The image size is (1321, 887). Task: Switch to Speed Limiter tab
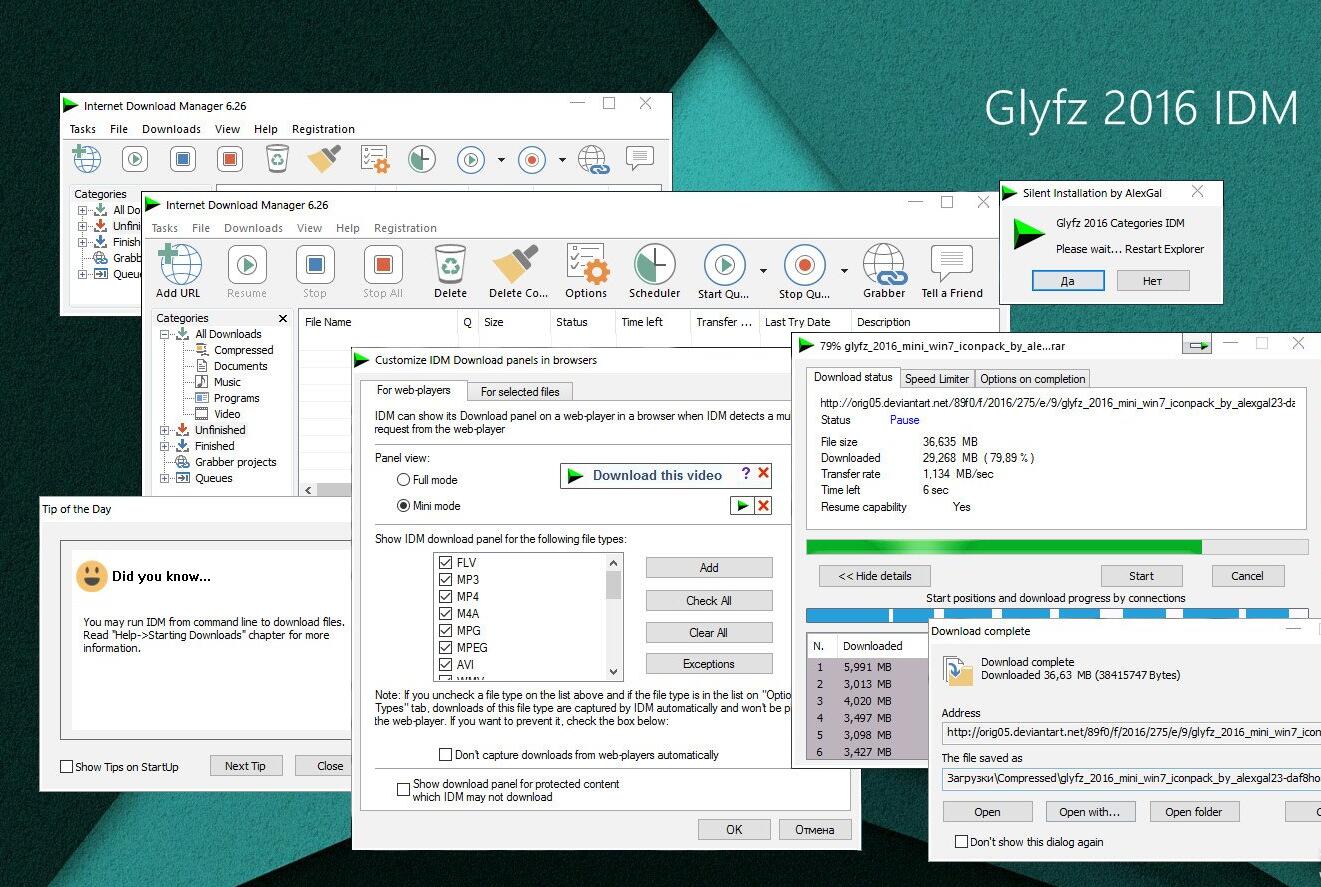[936, 379]
